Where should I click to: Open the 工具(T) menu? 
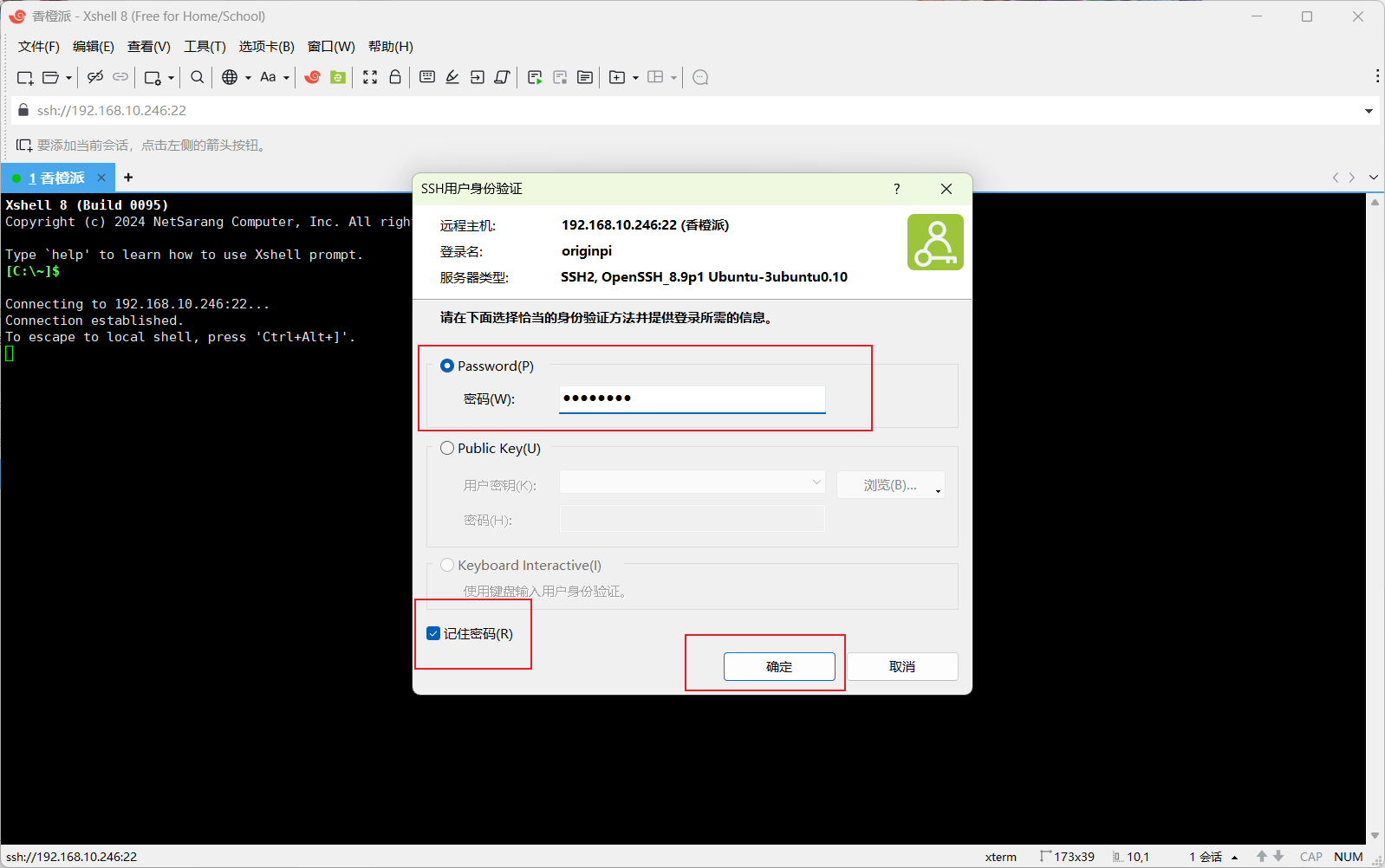tap(205, 47)
